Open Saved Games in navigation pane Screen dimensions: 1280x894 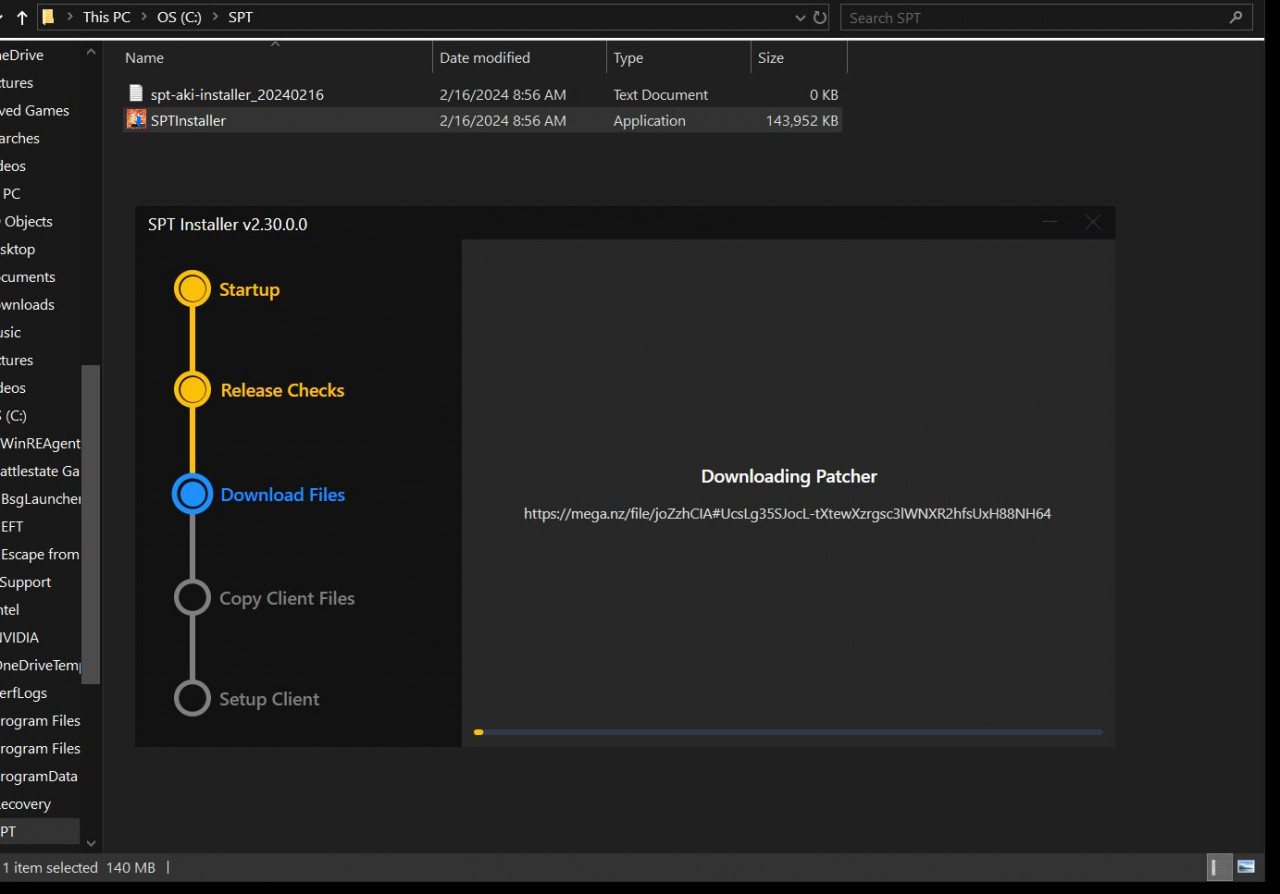click(35, 110)
